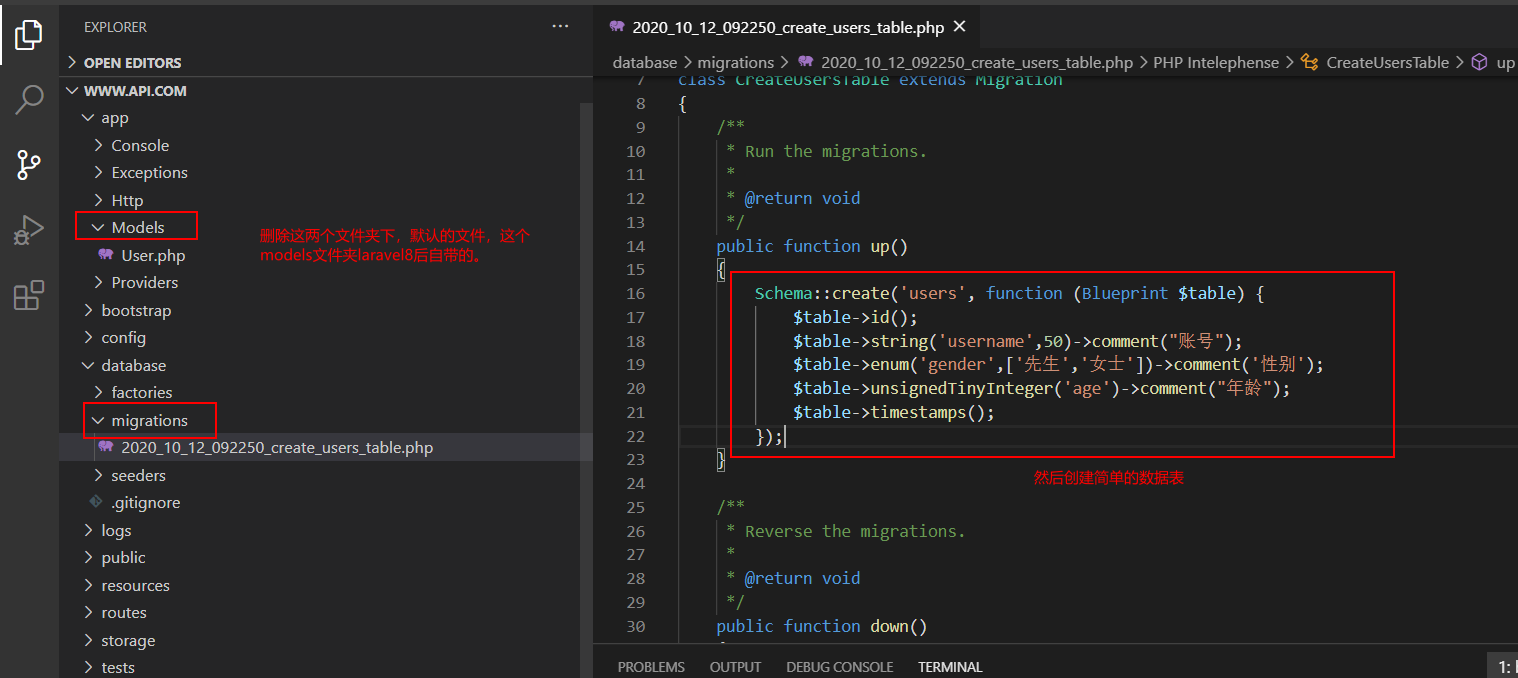The height and width of the screenshot is (678, 1518).
Task: Expand the Http folder
Action: point(98,200)
